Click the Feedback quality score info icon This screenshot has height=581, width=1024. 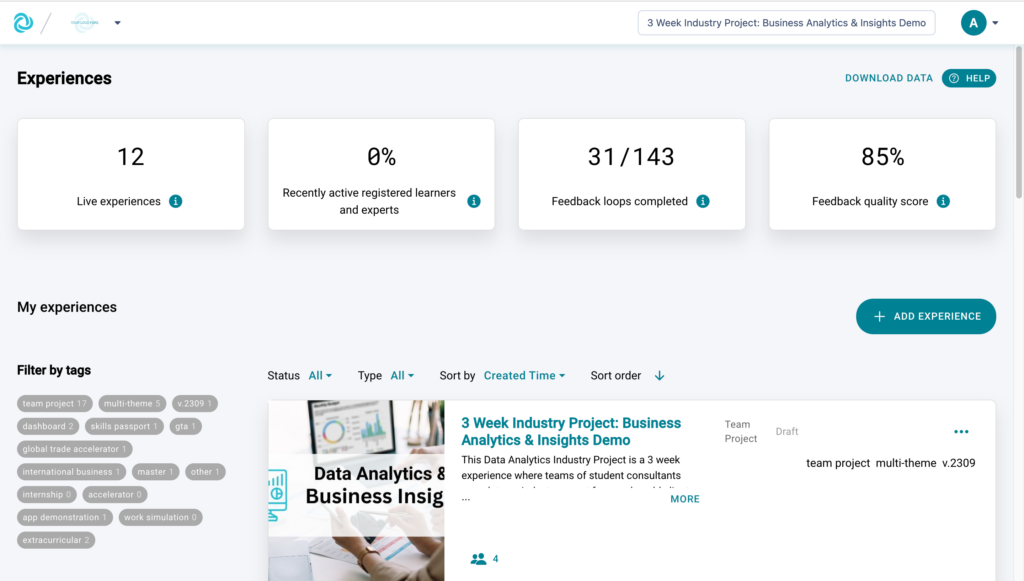[943, 201]
